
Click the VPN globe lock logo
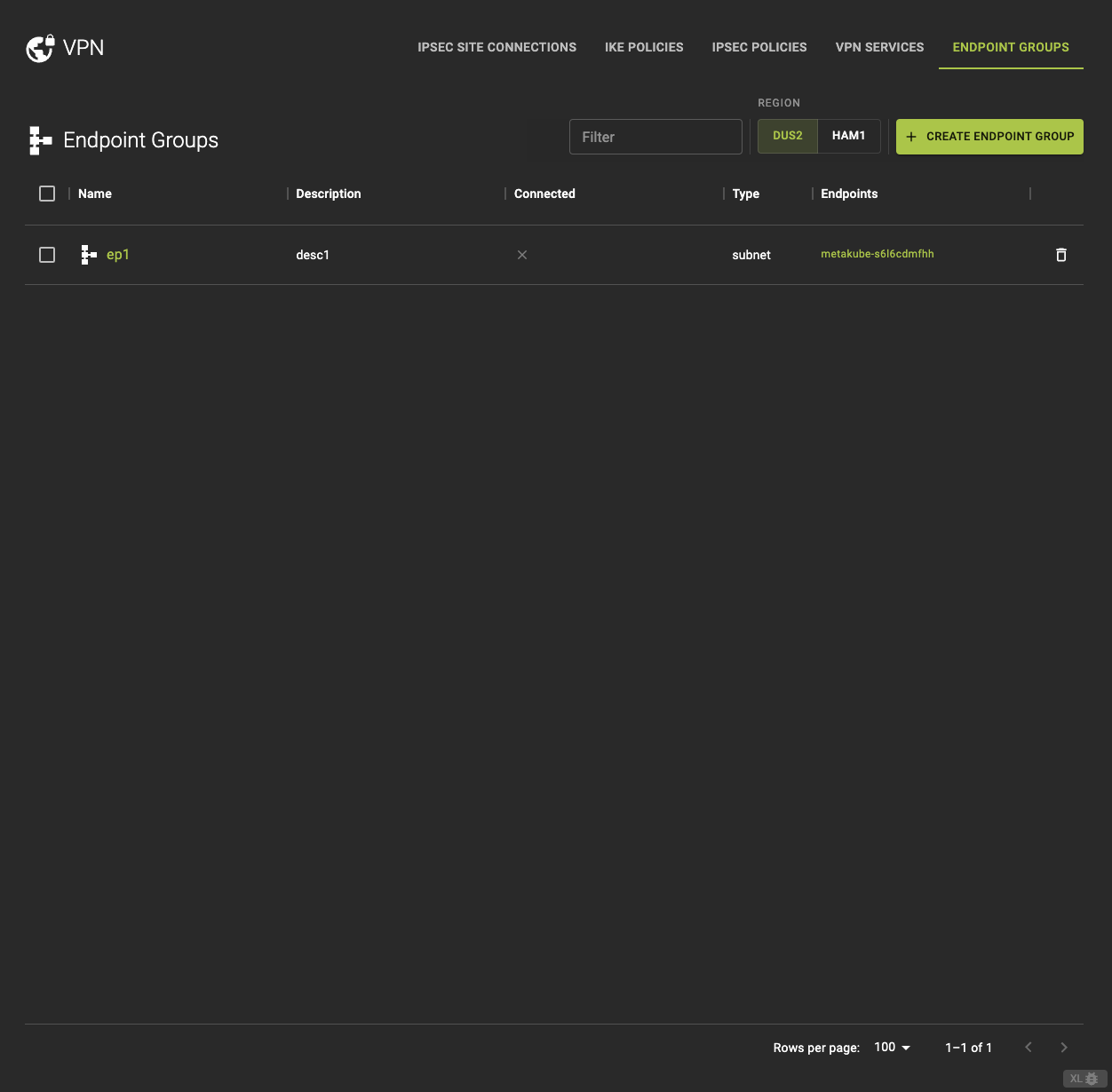point(40,49)
